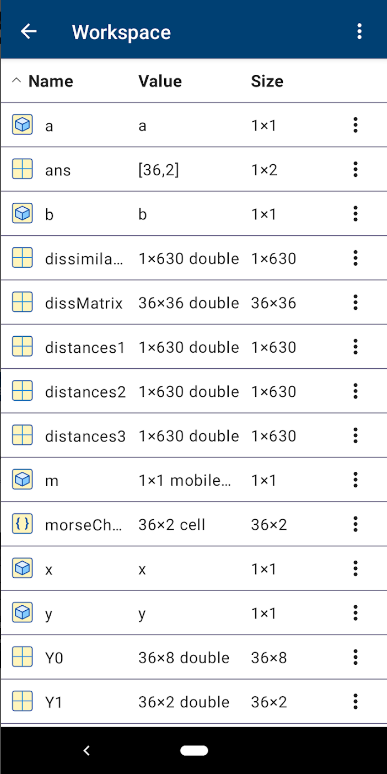Viewport: 387px width, 774px height.
Task: Open the dissimila... variable entry
Action: point(194,258)
